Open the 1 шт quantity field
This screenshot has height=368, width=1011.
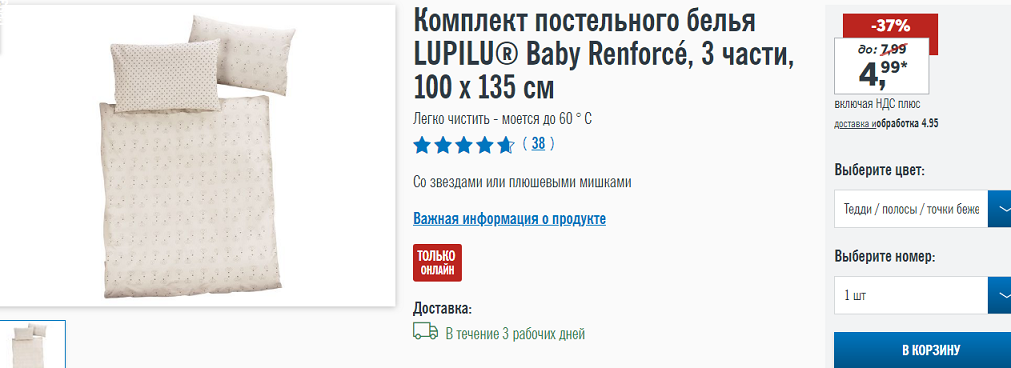(x=911, y=295)
